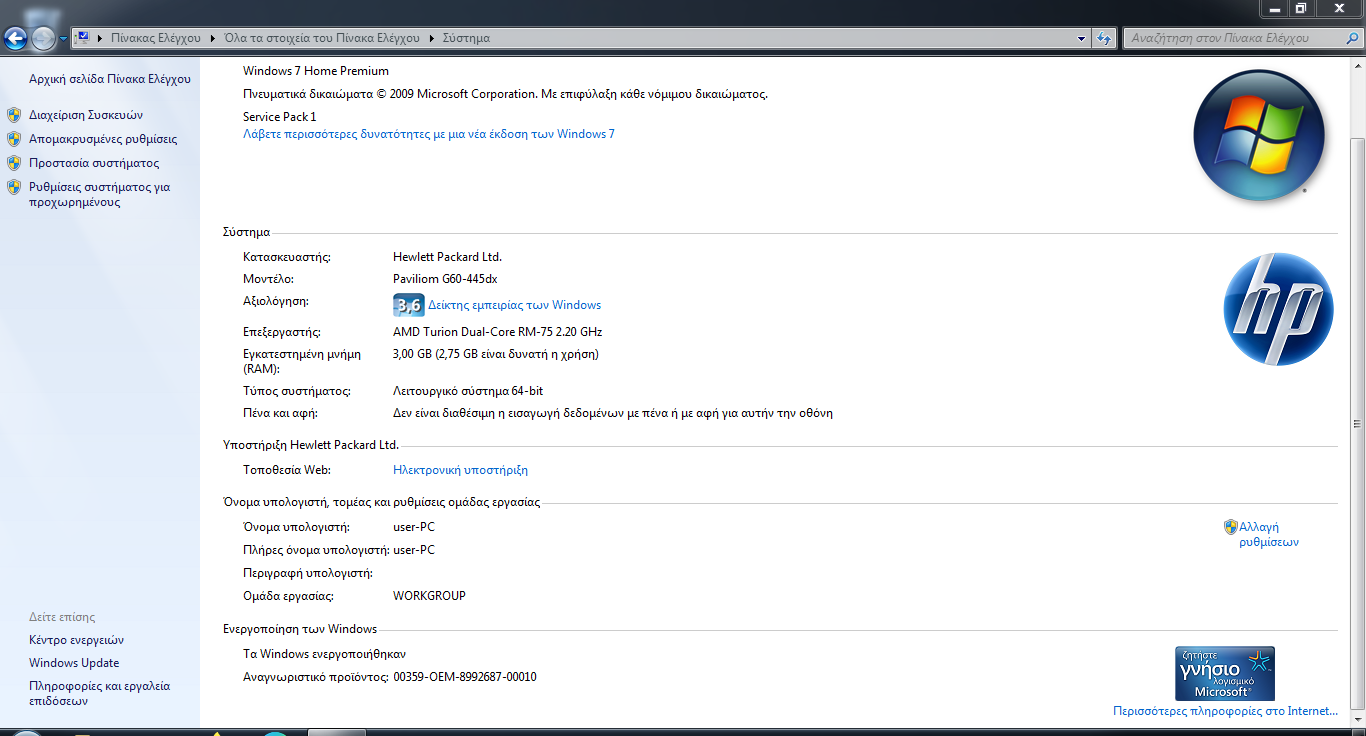Click the shield icon beside Διαχείριση Συσκευών
Viewport: 1366px width, 736px height.
point(14,115)
